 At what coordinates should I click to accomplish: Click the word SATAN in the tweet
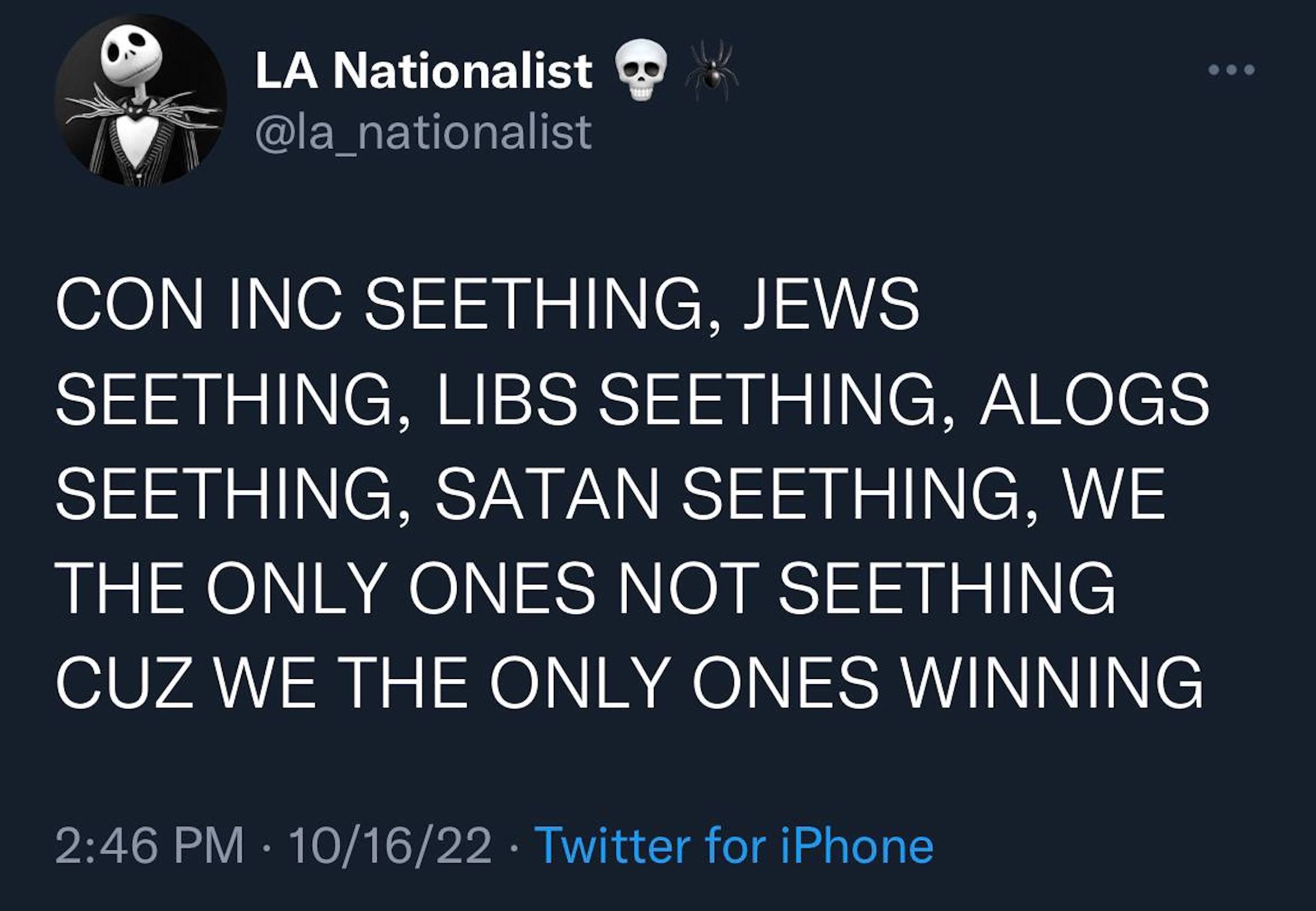547,493
